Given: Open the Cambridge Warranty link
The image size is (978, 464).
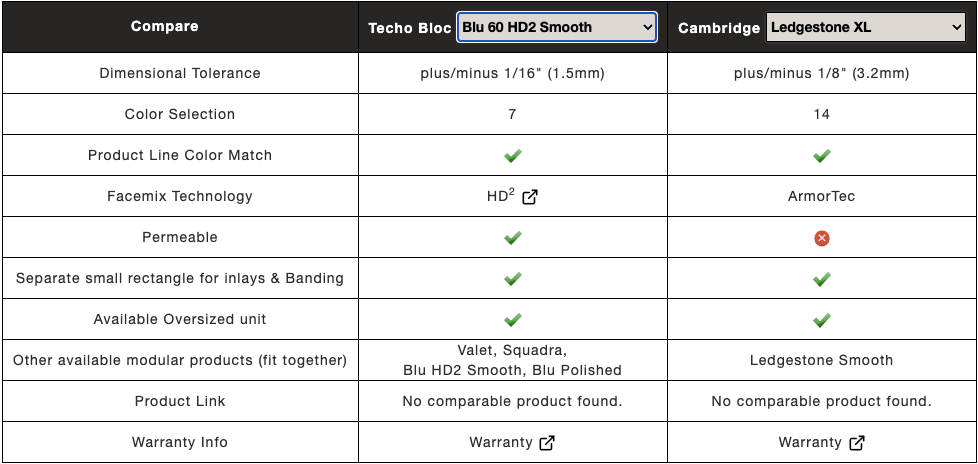Looking at the screenshot, I should tap(810, 443).
